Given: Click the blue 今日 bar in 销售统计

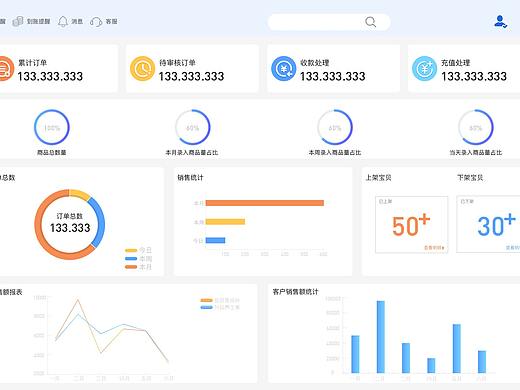Looking at the screenshot, I should [x=215, y=240].
